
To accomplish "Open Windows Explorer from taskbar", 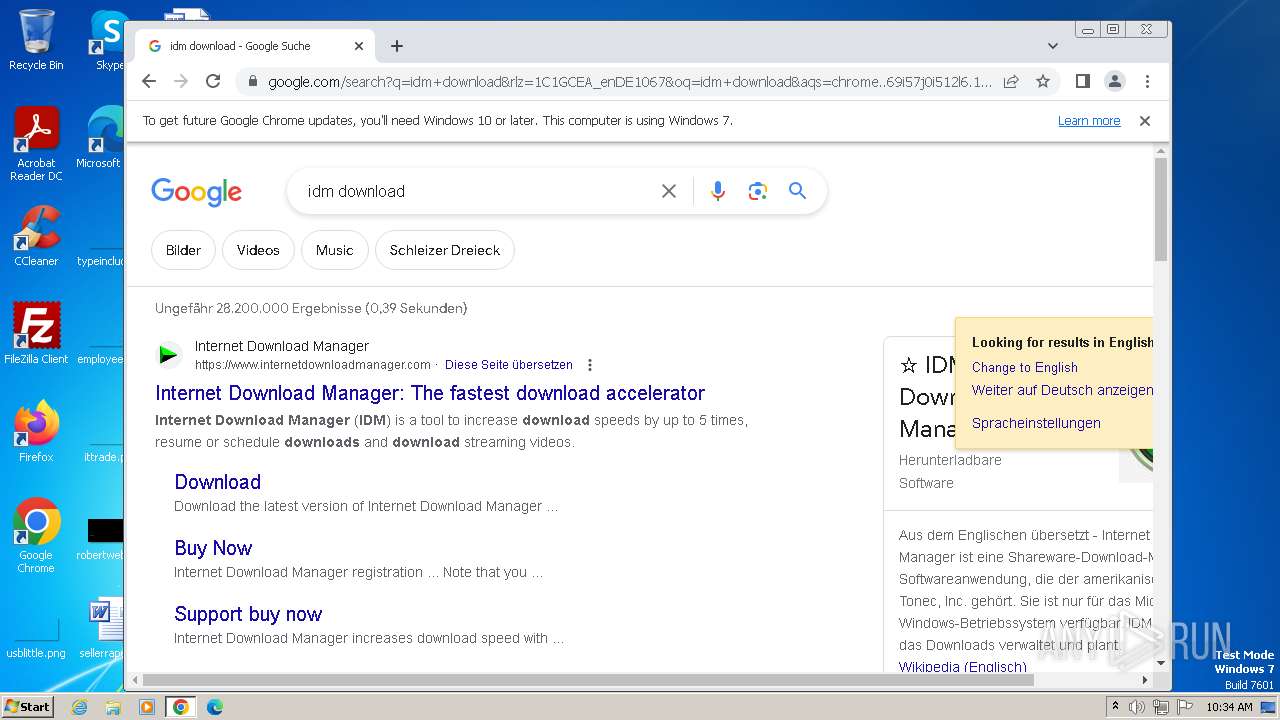I will click(x=113, y=707).
